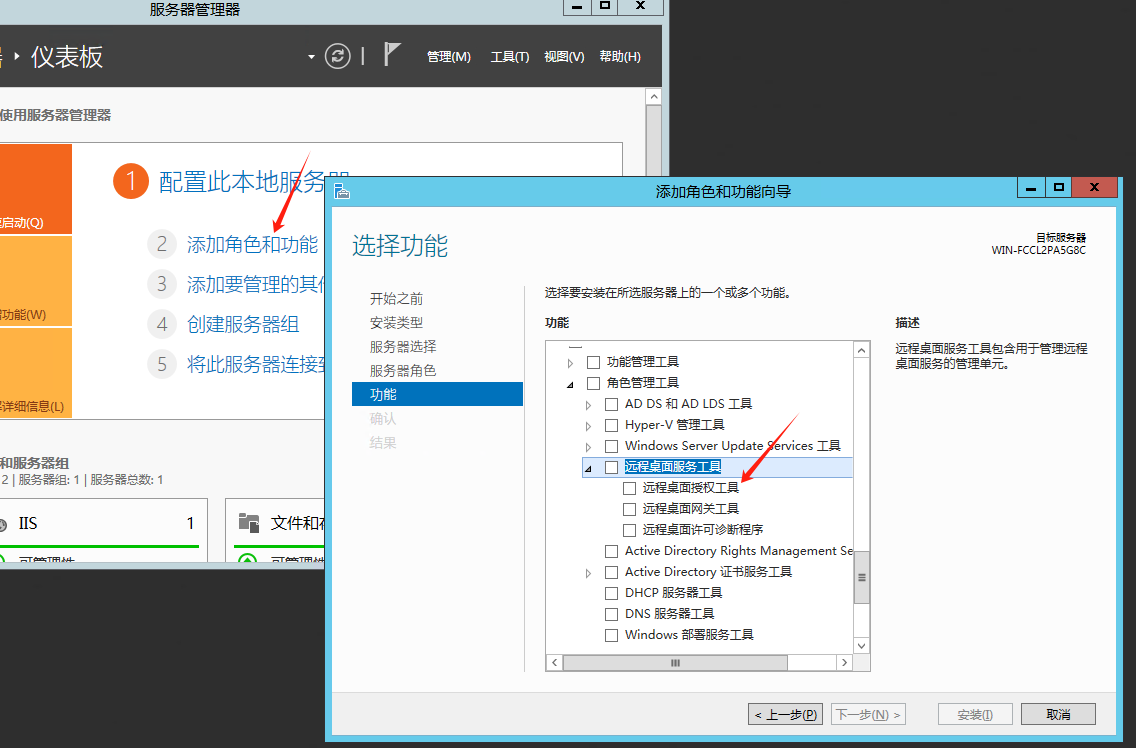This screenshot has width=1136, height=748.
Task: Enable the 远程桌面网关工具 checkbox
Action: click(630, 509)
